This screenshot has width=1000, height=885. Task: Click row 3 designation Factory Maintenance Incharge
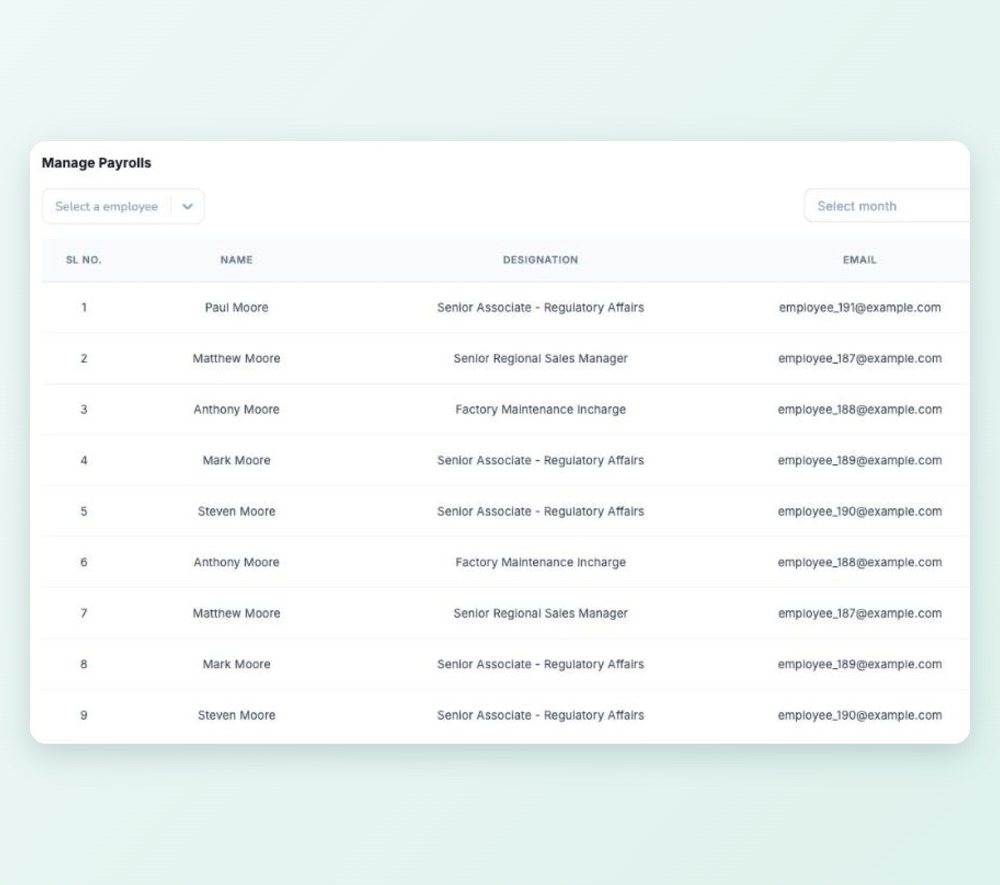pyautogui.click(x=540, y=409)
